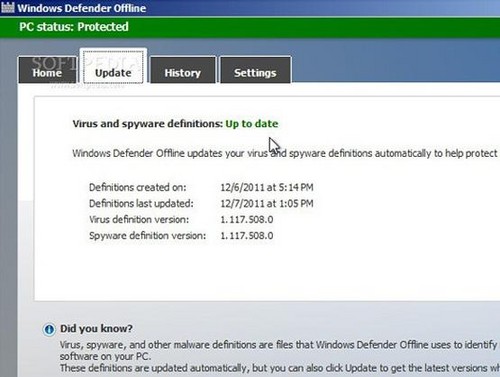Select the '12/6/2011 at 5:14 PM' created date

click(267, 187)
